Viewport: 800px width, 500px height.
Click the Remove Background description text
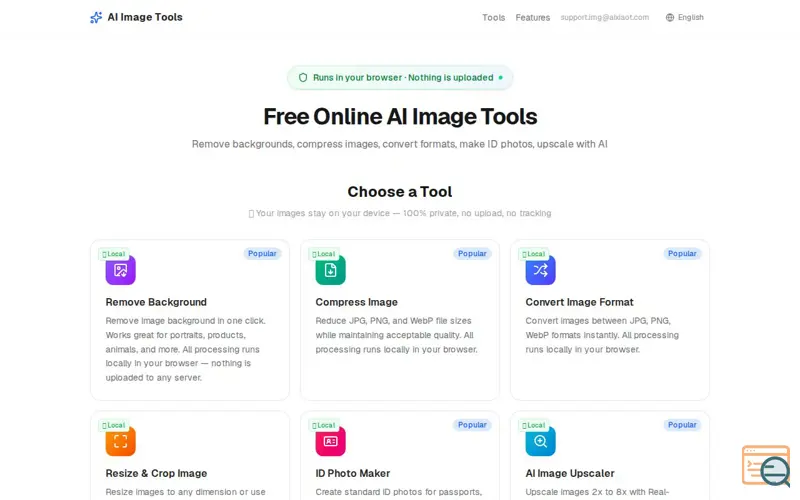point(186,349)
